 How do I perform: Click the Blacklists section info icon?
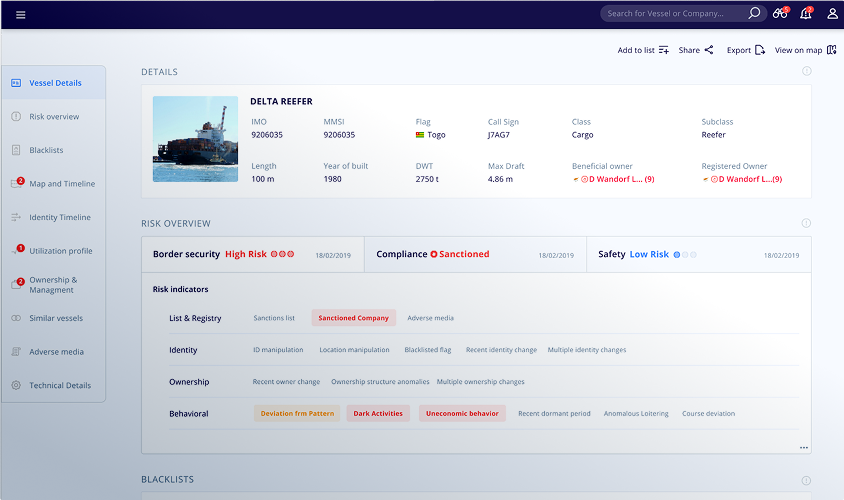806,480
